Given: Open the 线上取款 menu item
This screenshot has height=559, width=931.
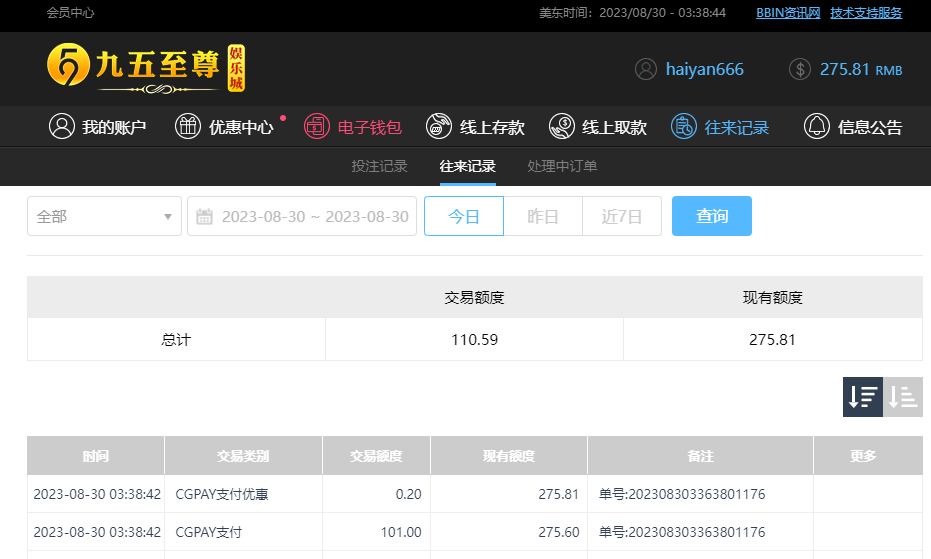Looking at the screenshot, I should [x=597, y=127].
